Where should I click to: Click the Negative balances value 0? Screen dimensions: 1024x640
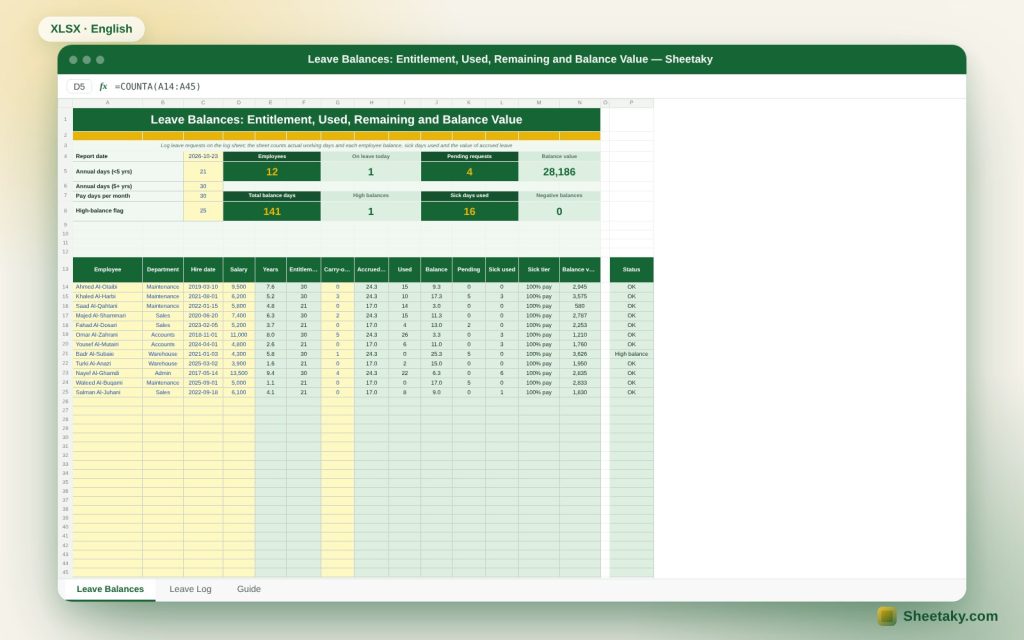click(x=559, y=211)
